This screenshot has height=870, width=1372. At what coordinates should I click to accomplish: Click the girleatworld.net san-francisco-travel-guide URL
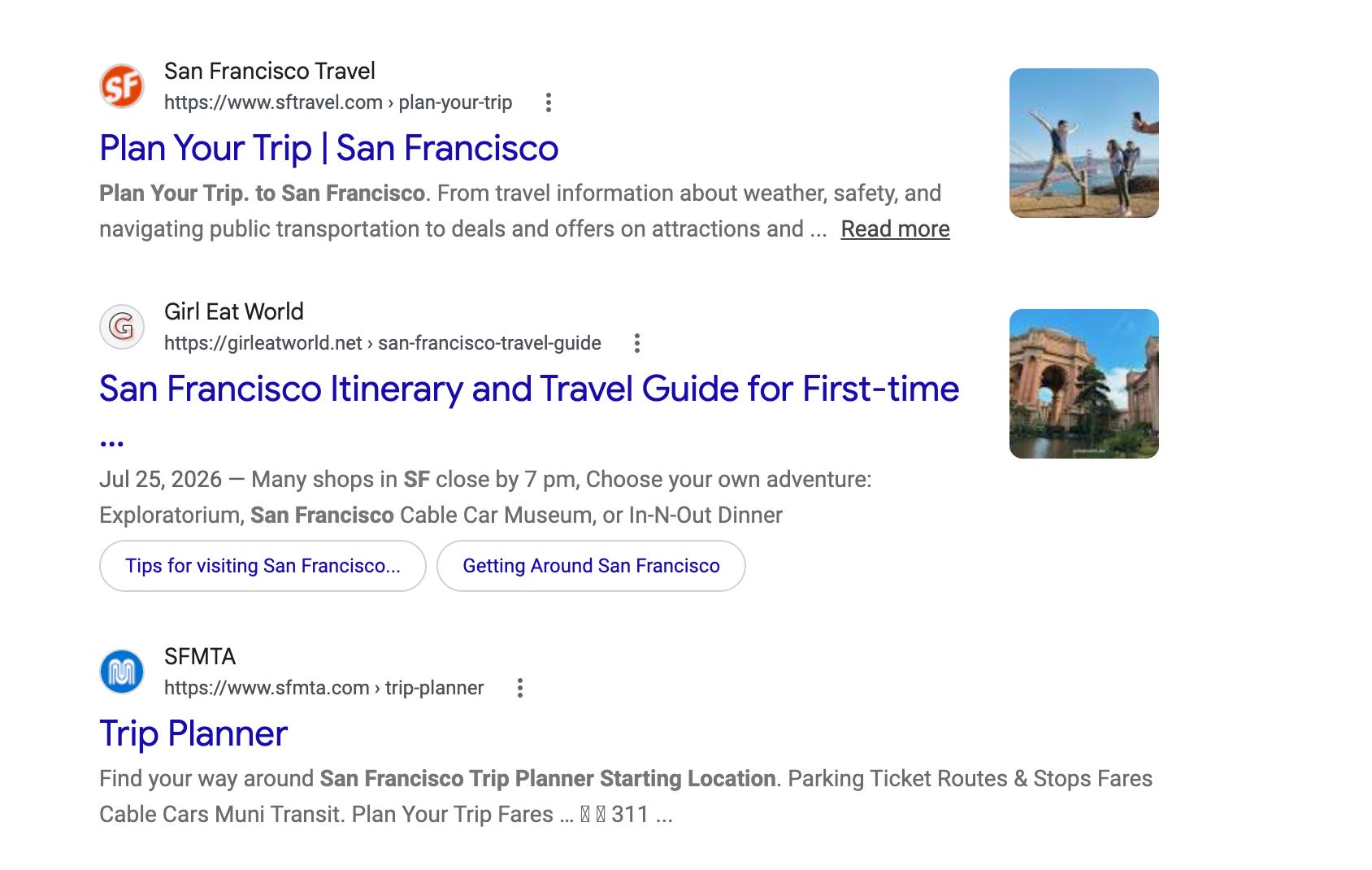point(383,343)
